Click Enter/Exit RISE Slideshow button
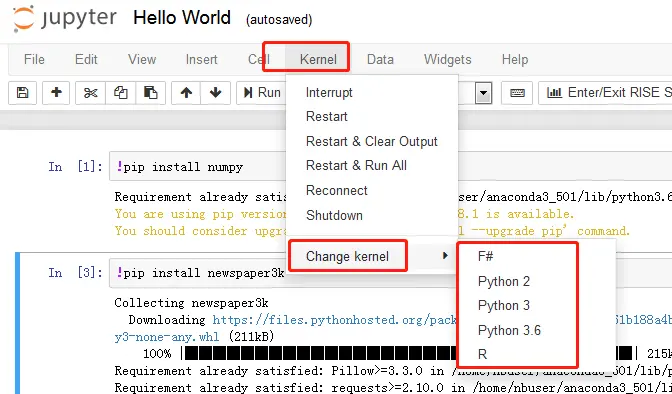This screenshot has height=394, width=672. 605,93
